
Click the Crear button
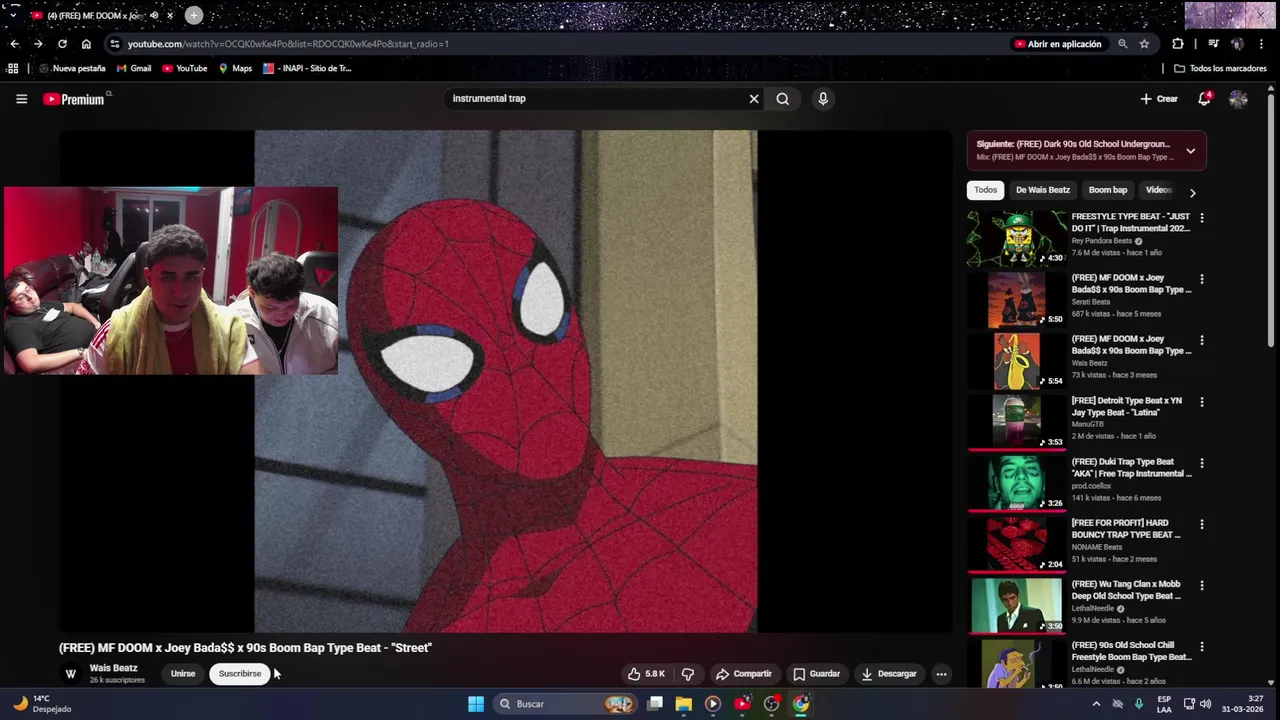click(1159, 99)
